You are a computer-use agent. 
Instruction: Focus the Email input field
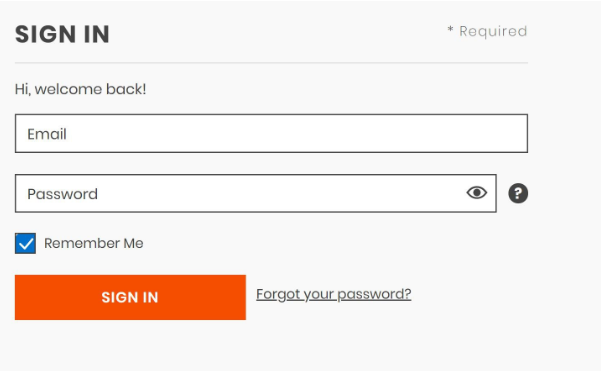point(271,133)
